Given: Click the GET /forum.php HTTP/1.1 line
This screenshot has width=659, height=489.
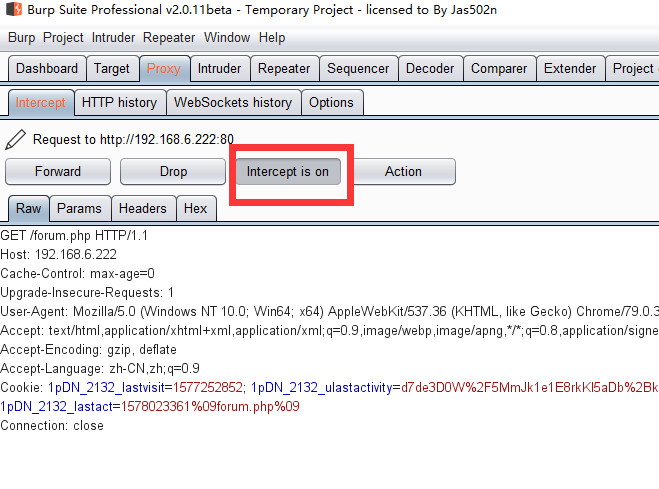Looking at the screenshot, I should 74,236.
